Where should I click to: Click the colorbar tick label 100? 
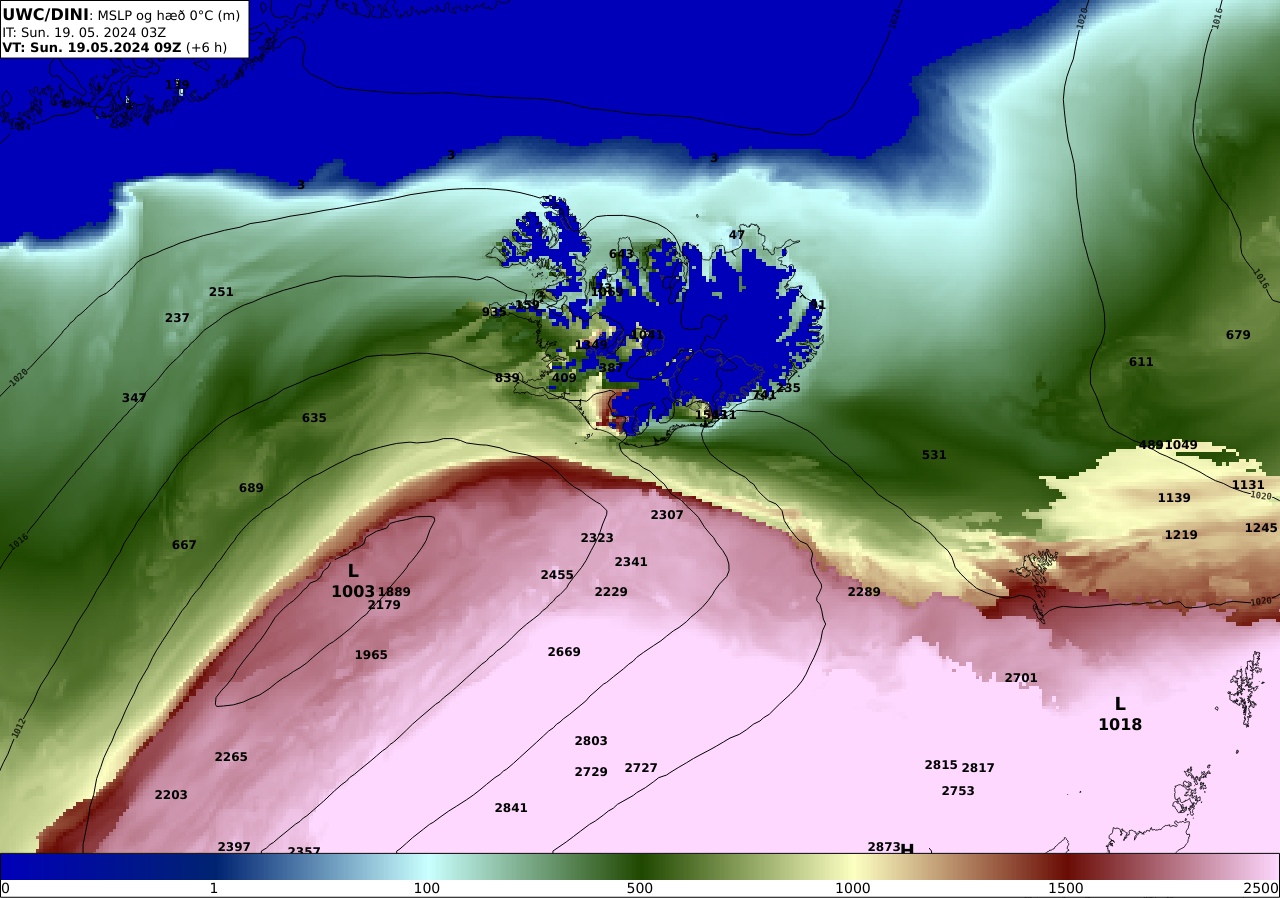pos(427,888)
